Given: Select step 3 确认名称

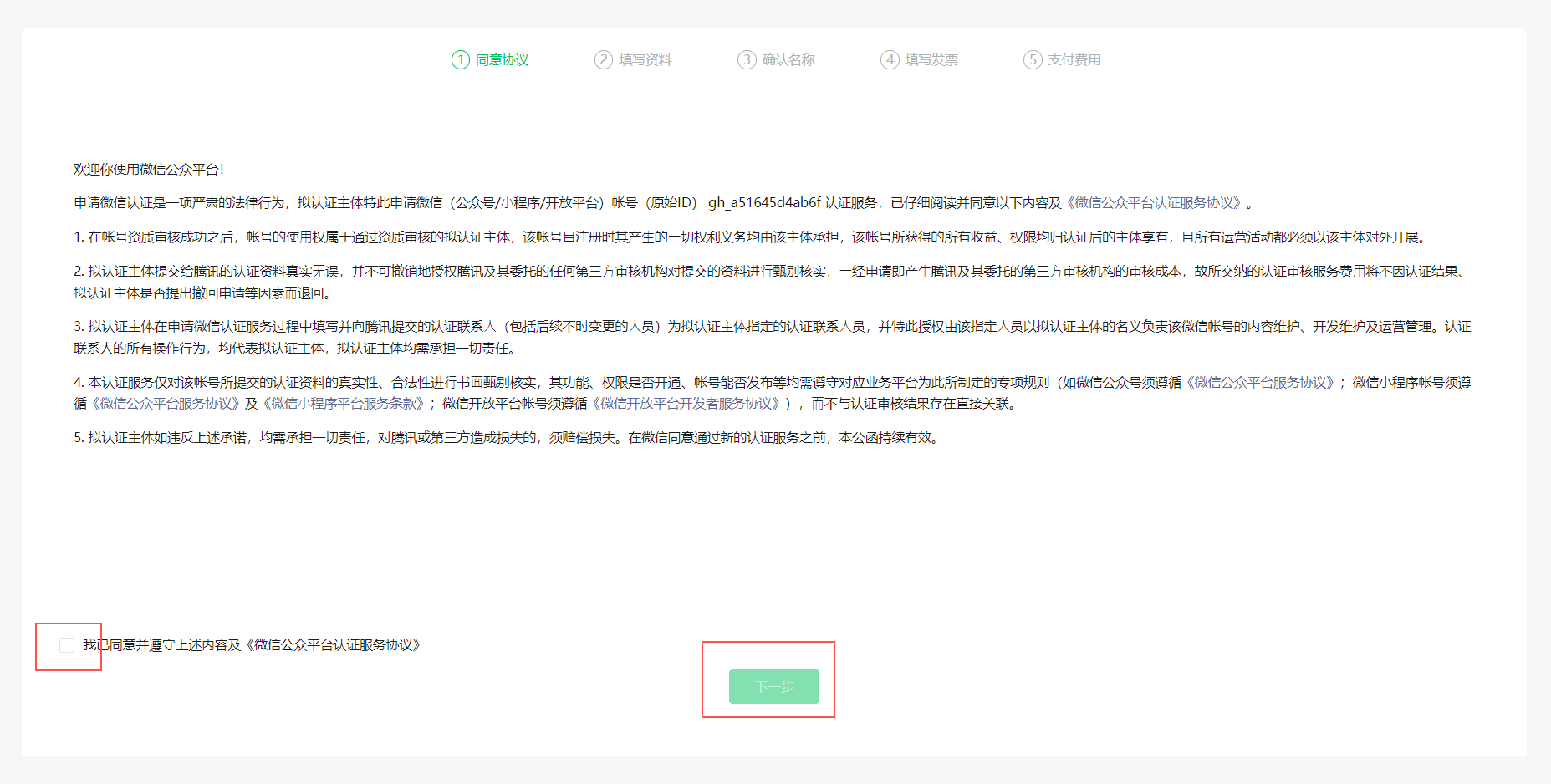Looking at the screenshot, I should (776, 59).
